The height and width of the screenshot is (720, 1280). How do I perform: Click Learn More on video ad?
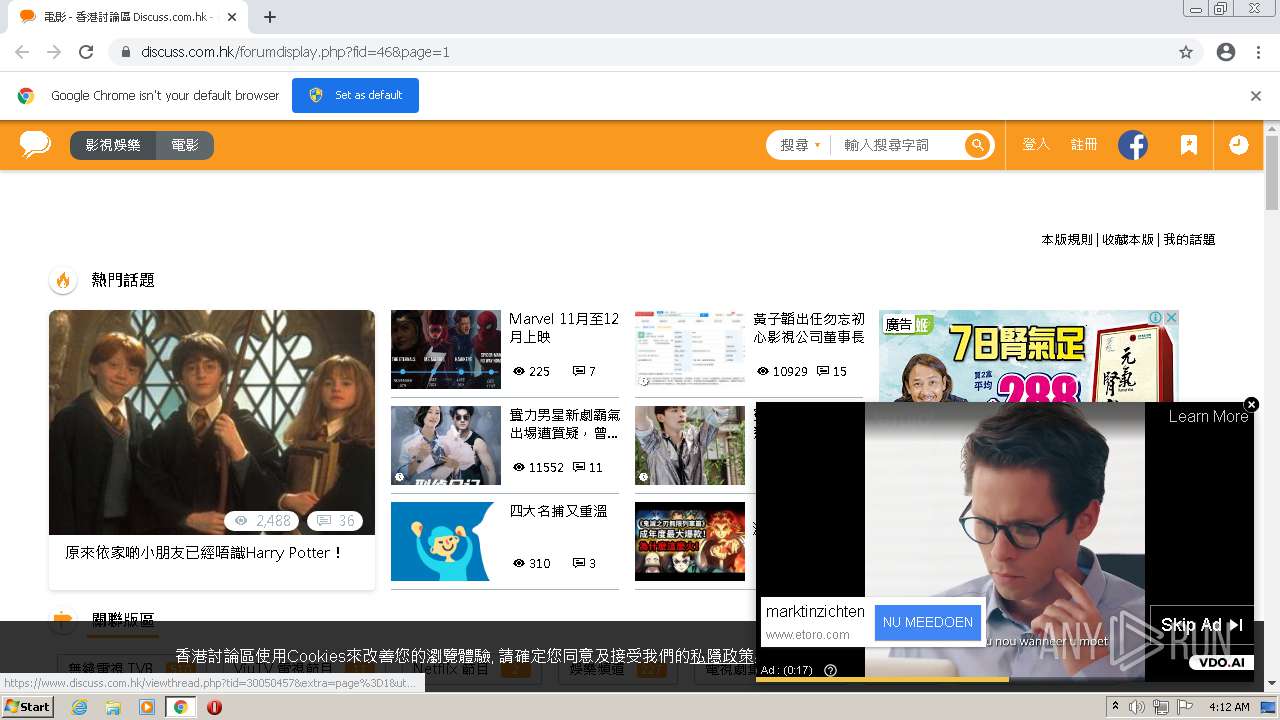pos(1208,416)
